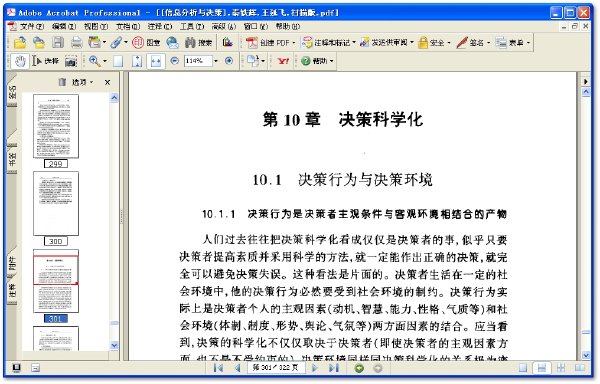This screenshot has height=384, width=600.
Task: Toggle continuous page layout in status bar
Action: coord(541,368)
